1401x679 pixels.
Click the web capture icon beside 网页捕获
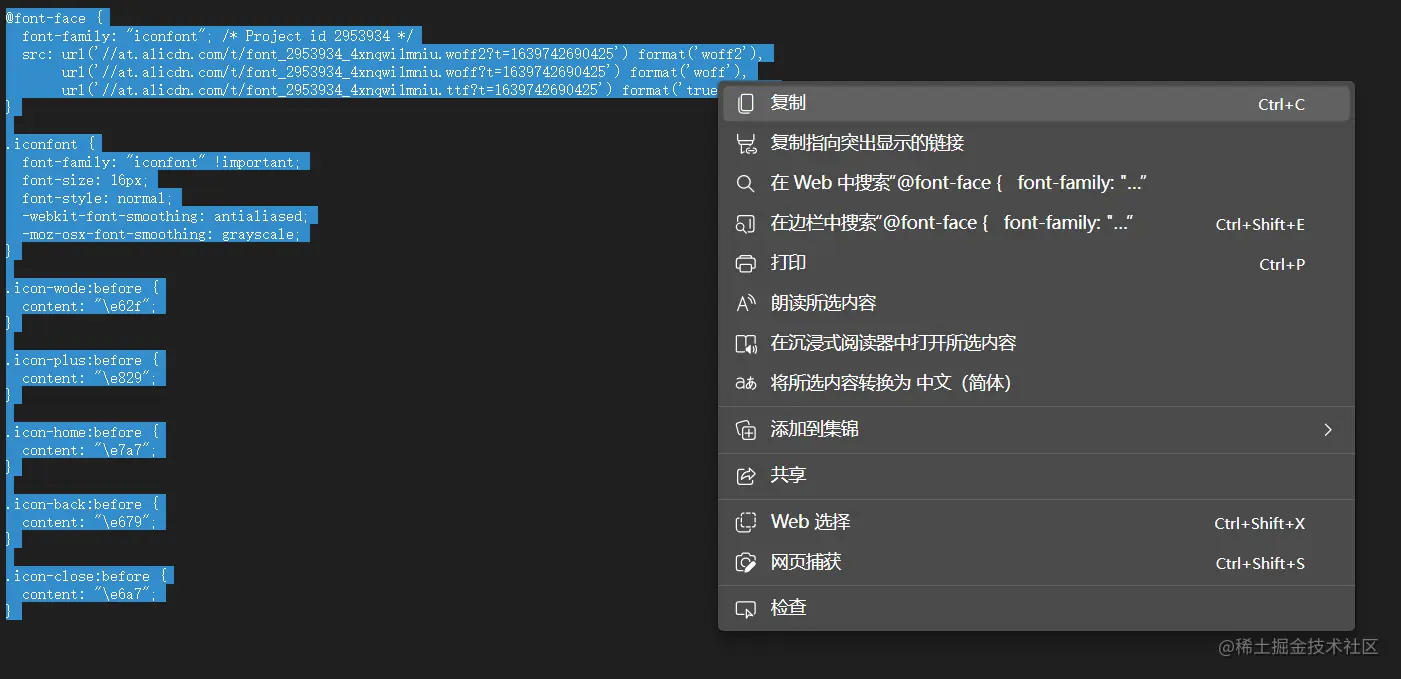pos(746,563)
